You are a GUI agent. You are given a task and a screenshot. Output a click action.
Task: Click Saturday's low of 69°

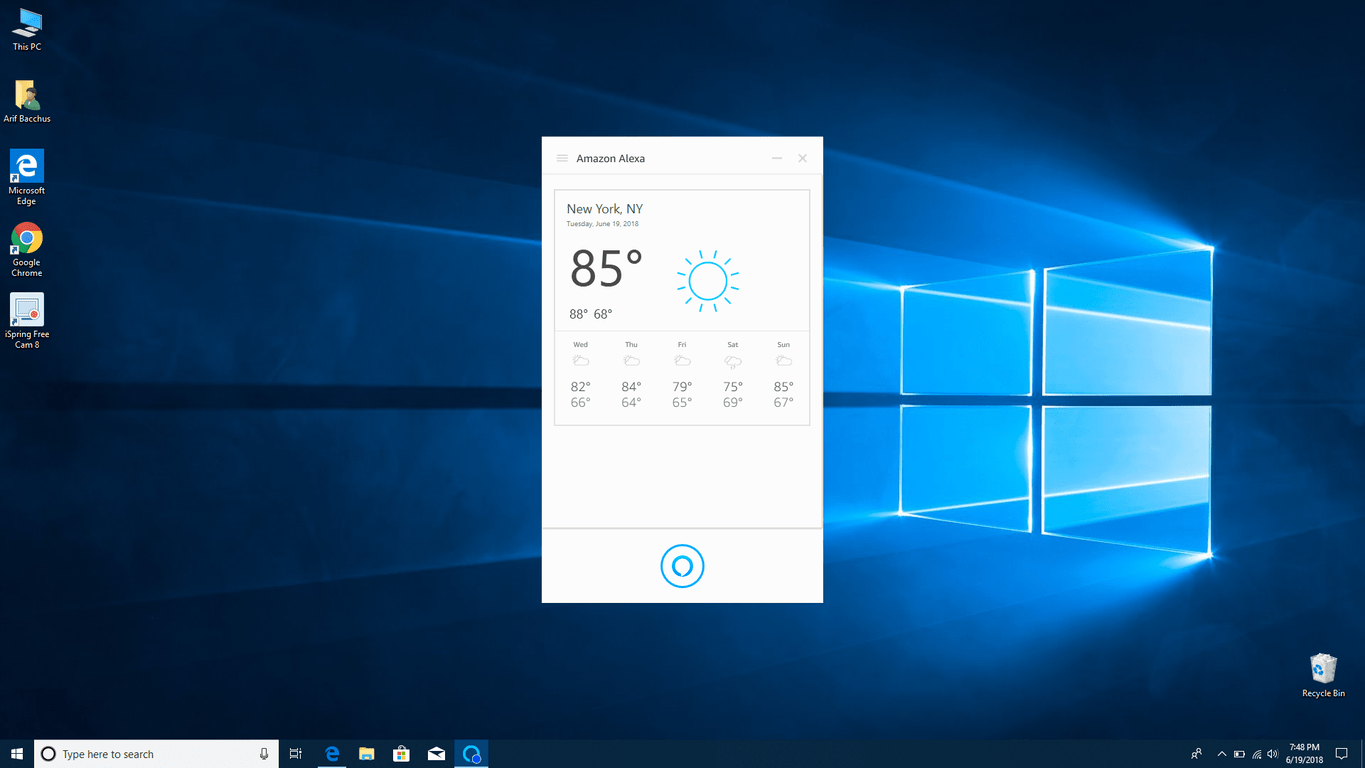tap(733, 403)
